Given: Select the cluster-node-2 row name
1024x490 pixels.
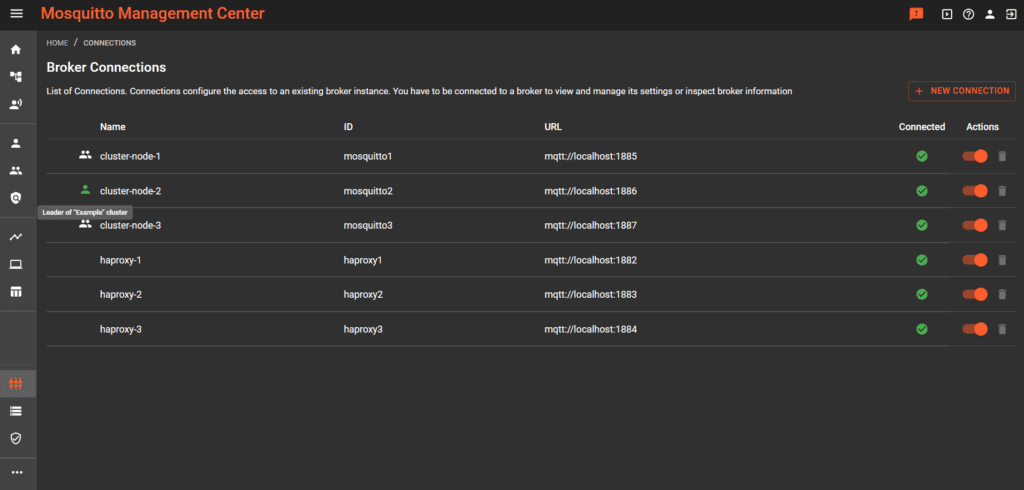Looking at the screenshot, I should (x=131, y=191).
